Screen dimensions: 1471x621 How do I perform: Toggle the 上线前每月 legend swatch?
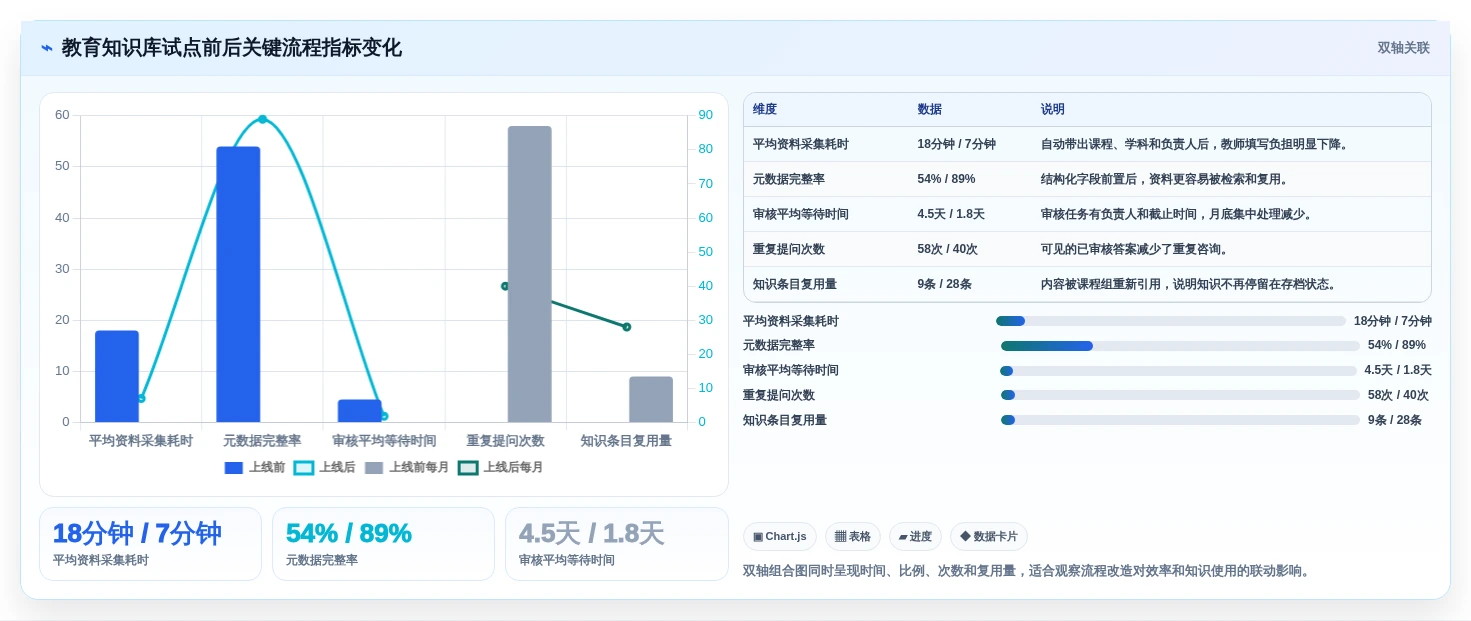click(x=374, y=467)
